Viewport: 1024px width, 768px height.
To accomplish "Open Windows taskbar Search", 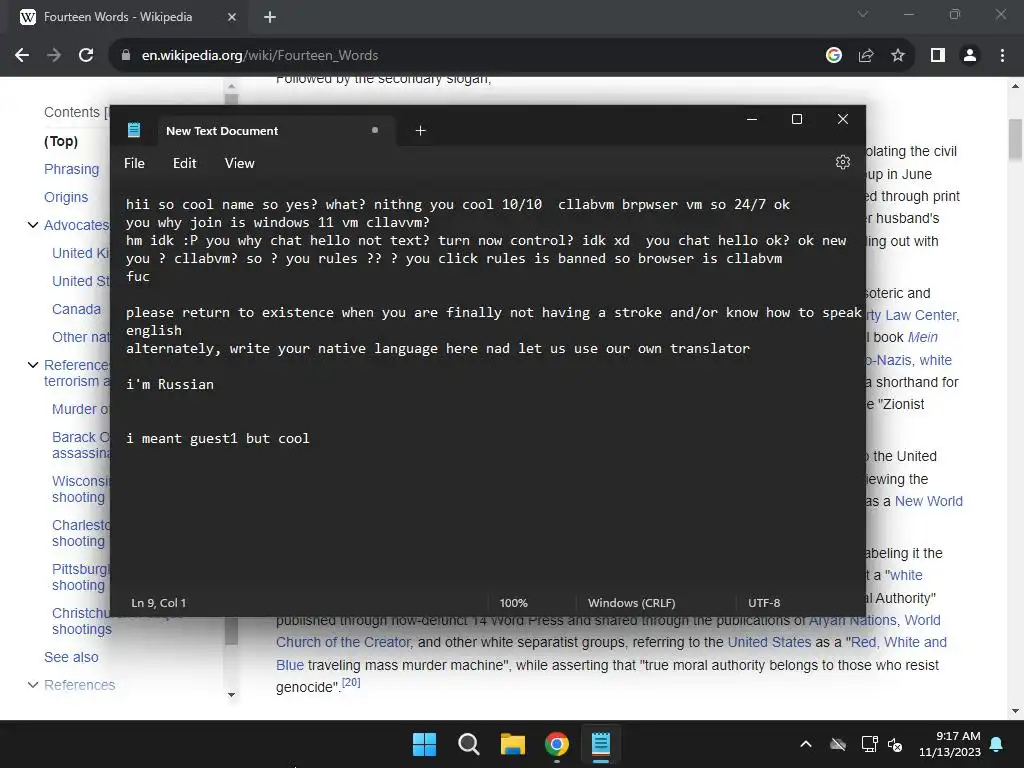I will [x=468, y=744].
